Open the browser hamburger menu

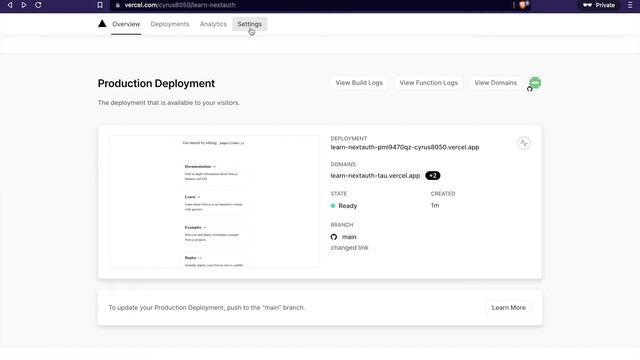click(x=630, y=5)
